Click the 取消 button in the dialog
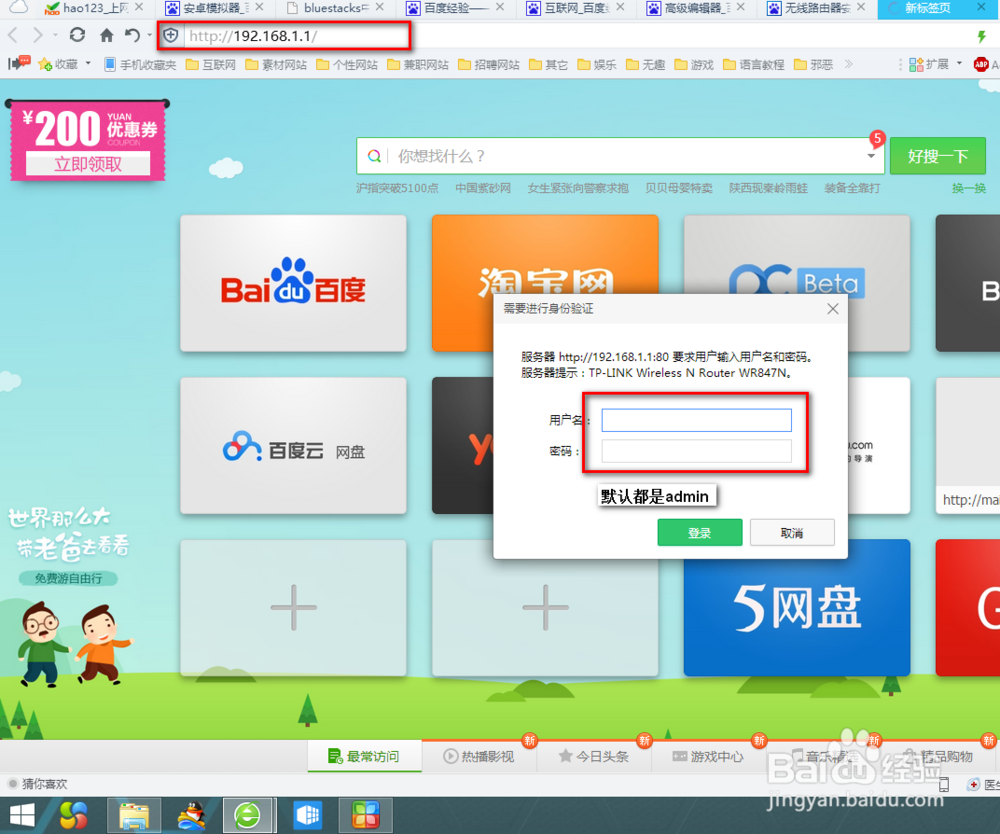 (x=792, y=532)
